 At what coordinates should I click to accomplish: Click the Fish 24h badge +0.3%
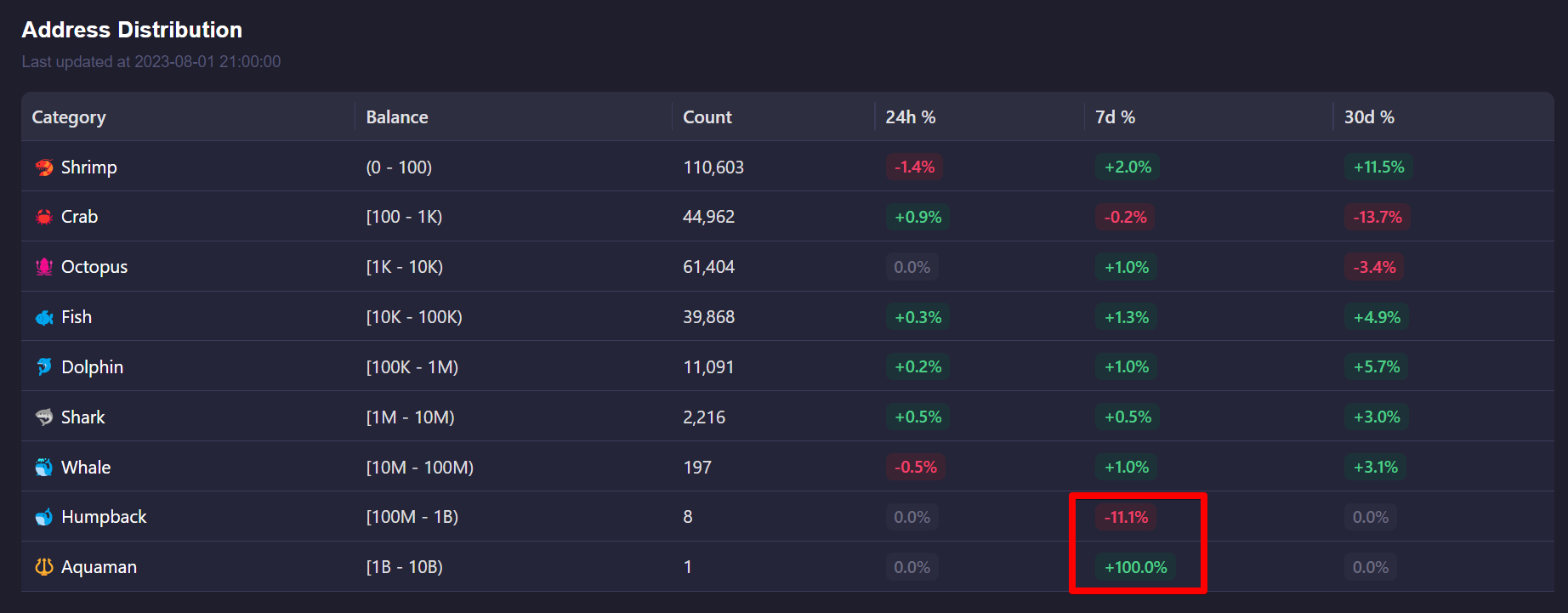(918, 317)
